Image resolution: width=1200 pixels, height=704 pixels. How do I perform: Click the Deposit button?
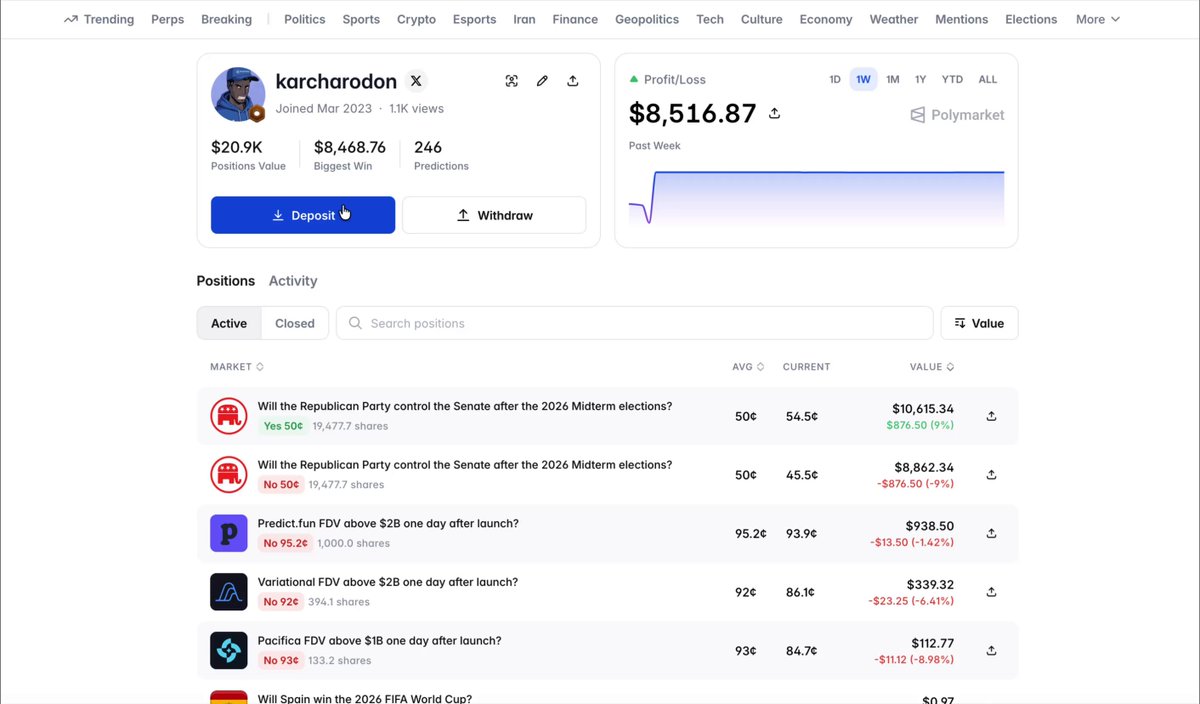[x=303, y=215]
